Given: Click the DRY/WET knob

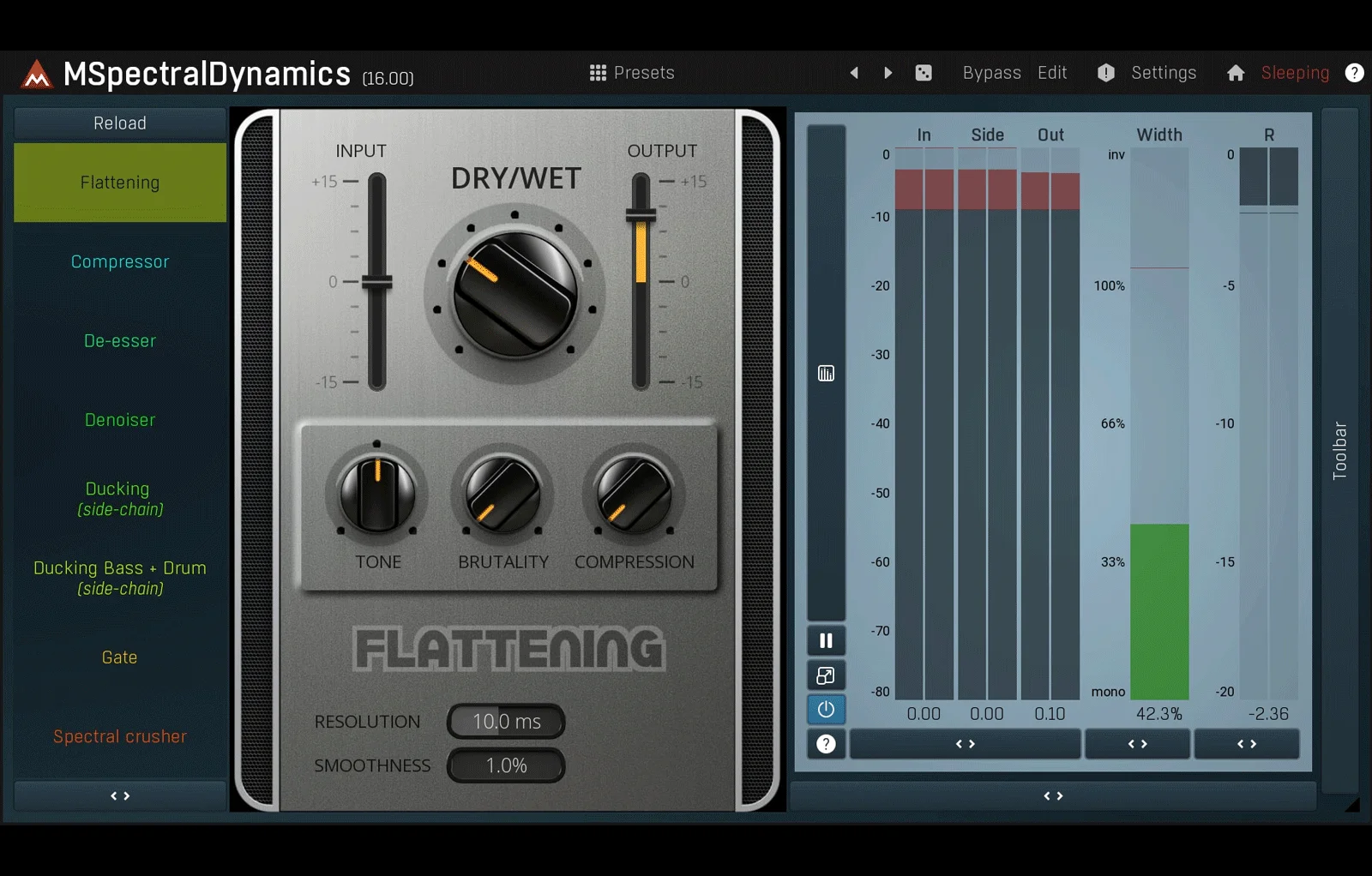Looking at the screenshot, I should point(514,294).
